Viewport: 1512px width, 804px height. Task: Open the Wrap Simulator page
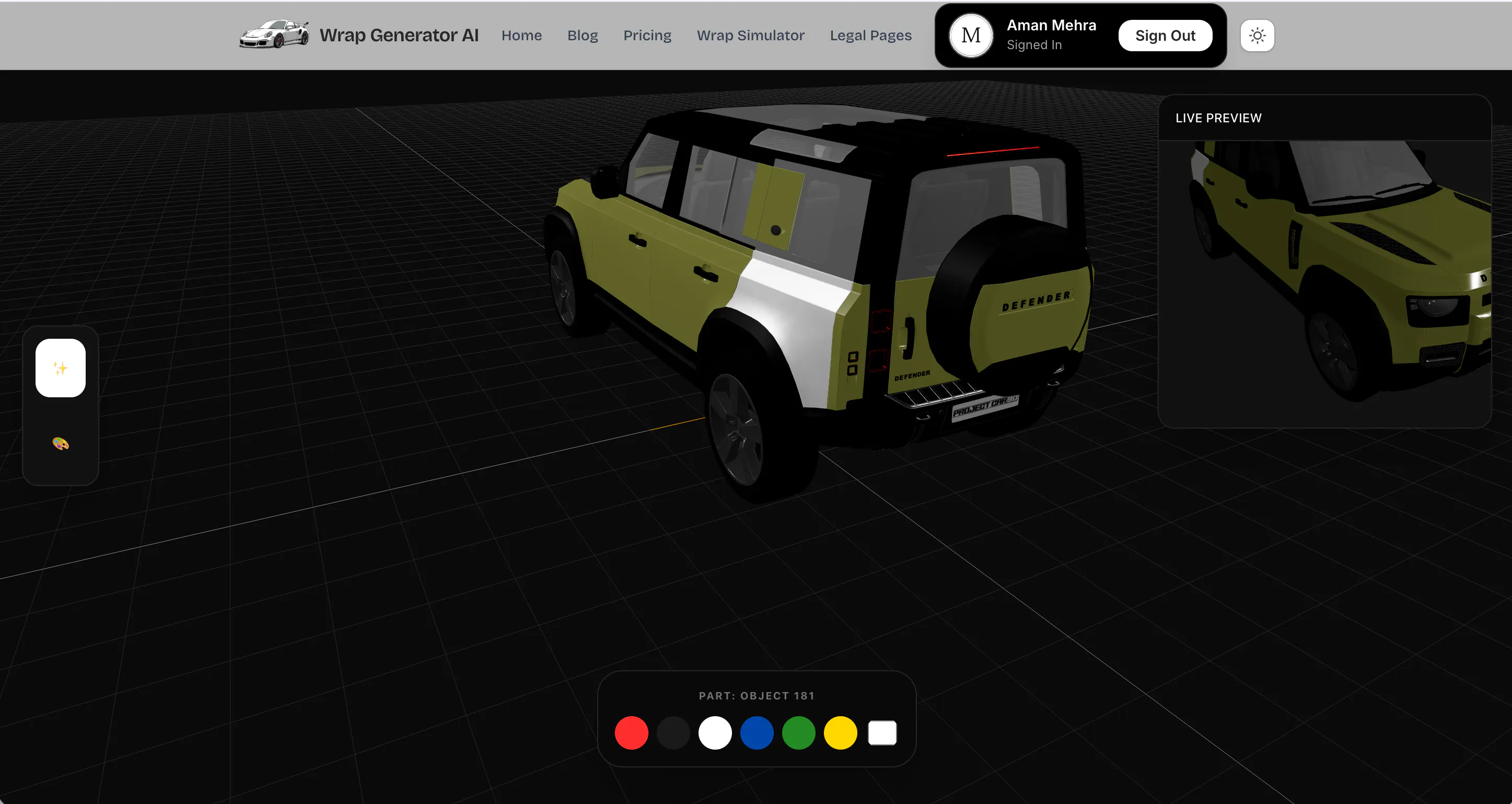click(x=751, y=35)
